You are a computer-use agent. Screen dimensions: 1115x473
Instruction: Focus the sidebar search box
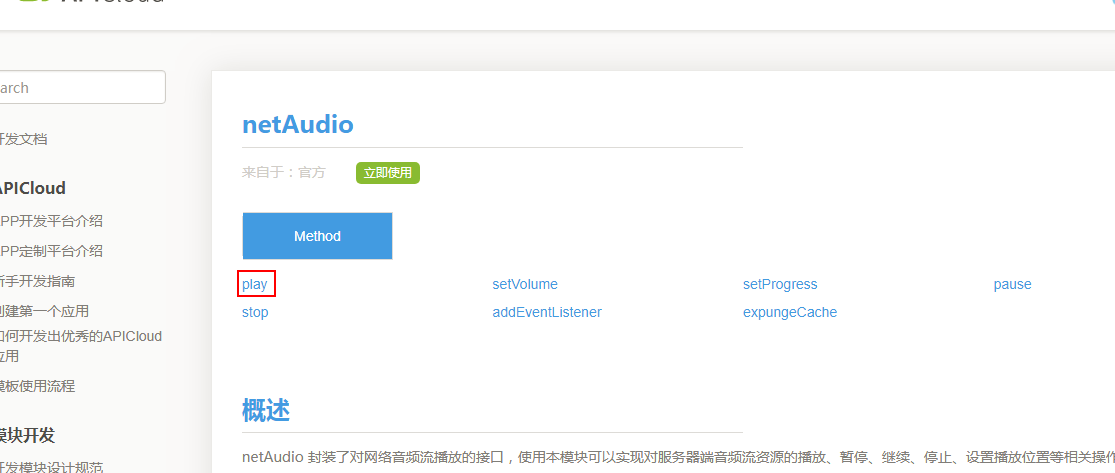click(80, 88)
